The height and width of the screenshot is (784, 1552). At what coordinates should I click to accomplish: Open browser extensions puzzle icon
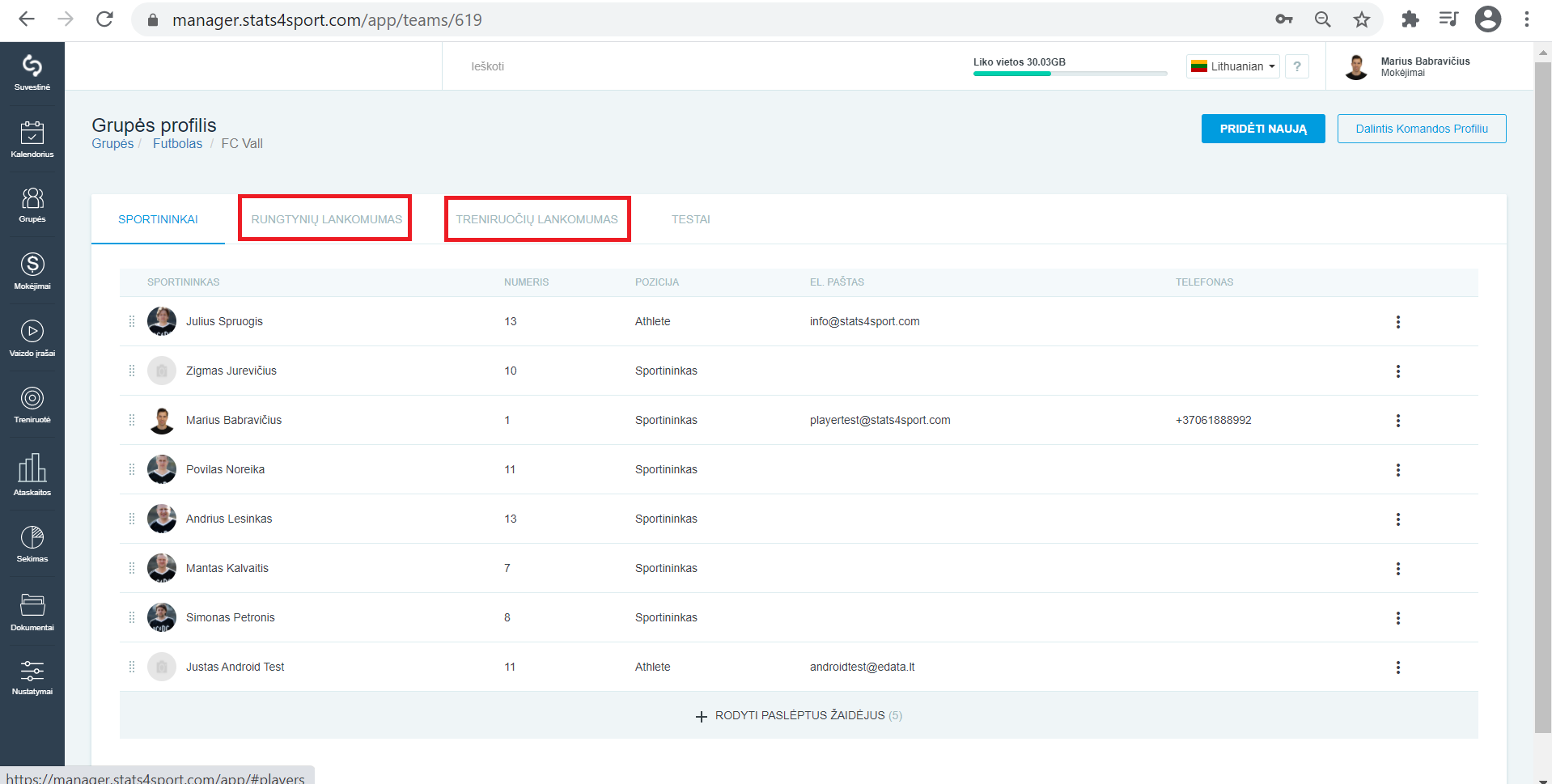(1410, 19)
